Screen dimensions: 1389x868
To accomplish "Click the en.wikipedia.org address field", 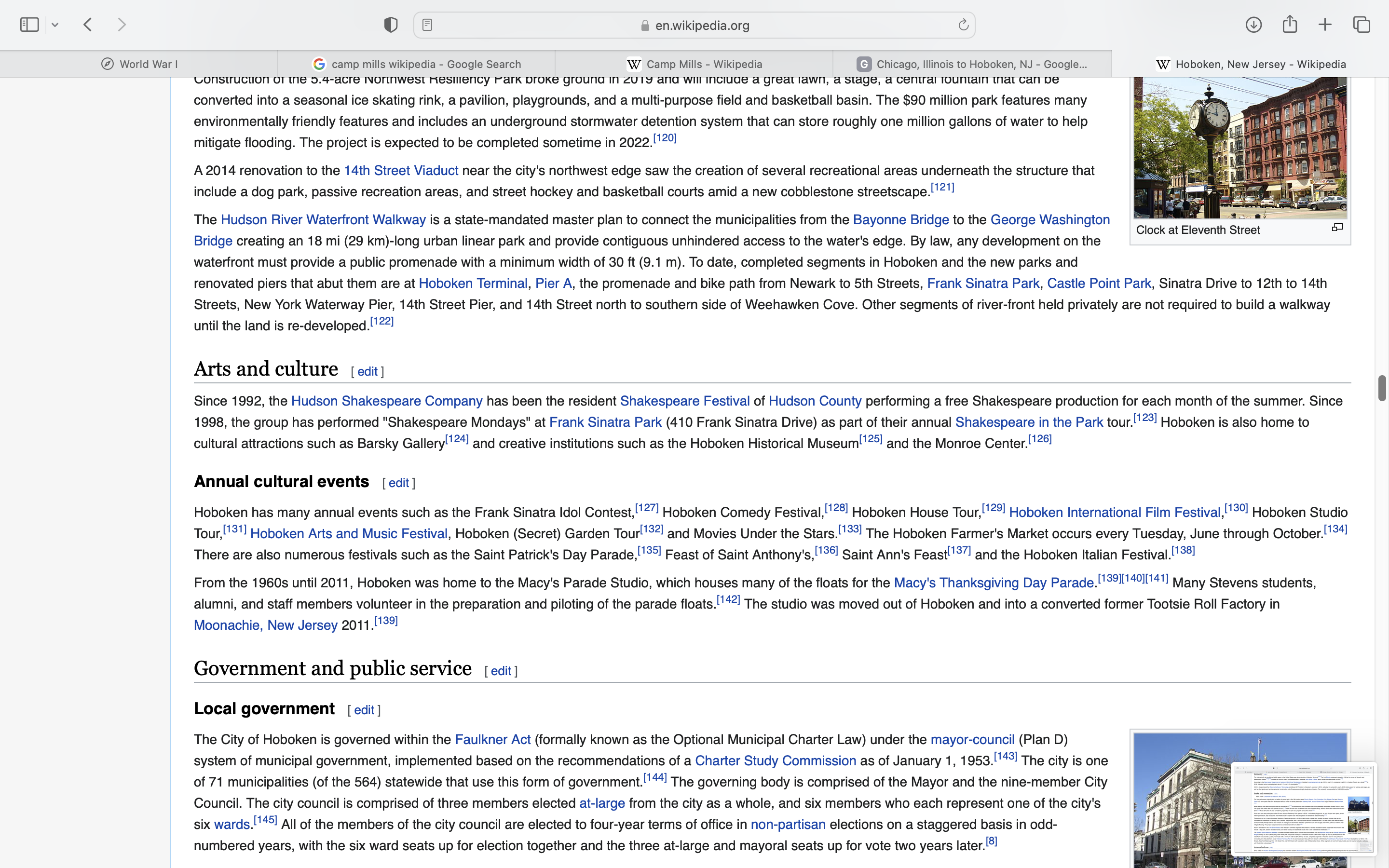I will tap(694, 25).
